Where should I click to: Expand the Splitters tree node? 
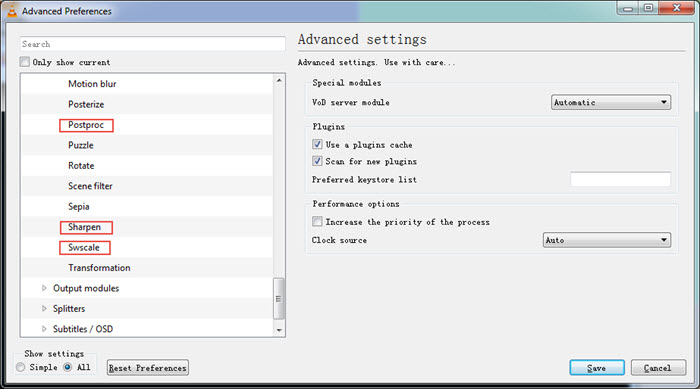(44, 308)
